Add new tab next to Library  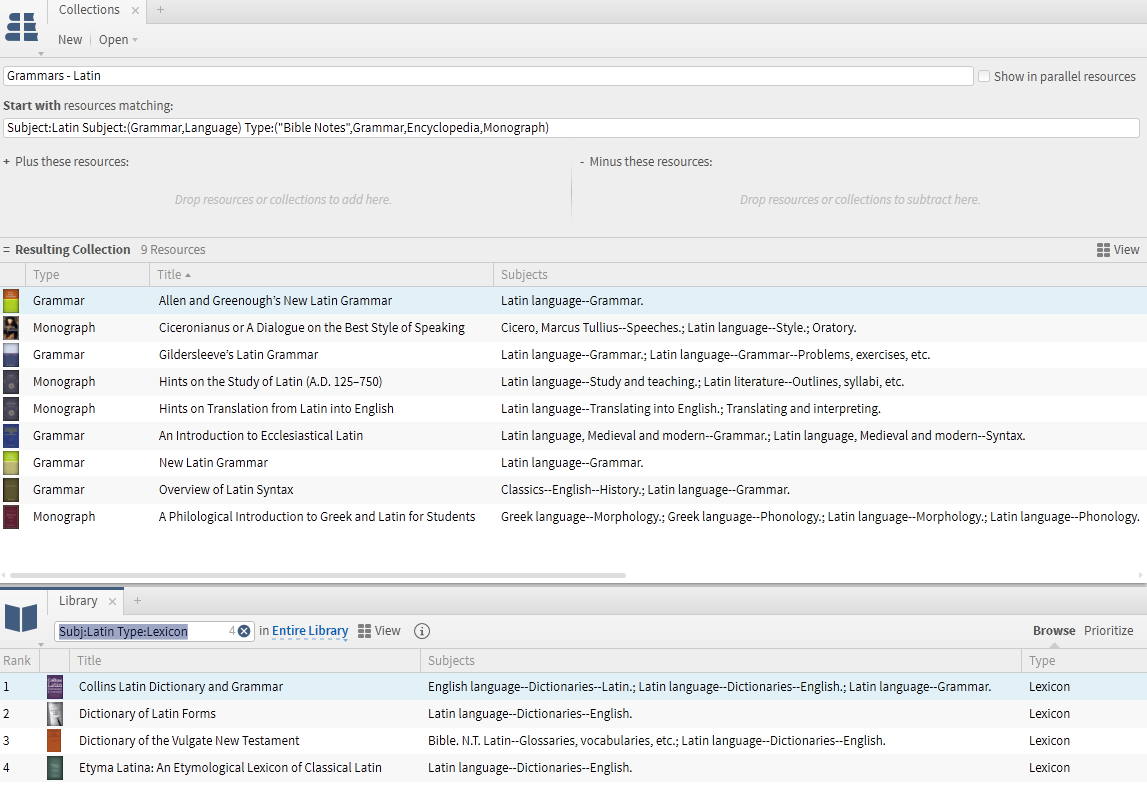137,601
